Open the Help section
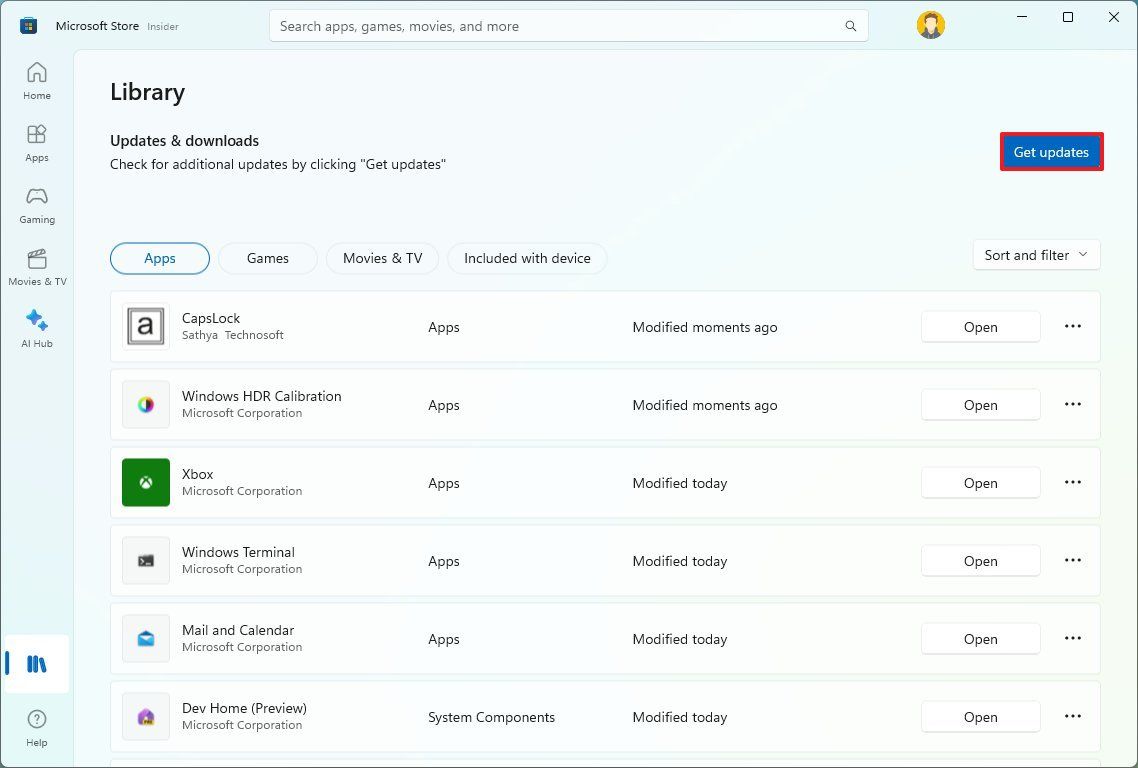Viewport: 1138px width, 768px height. pyautogui.click(x=36, y=725)
